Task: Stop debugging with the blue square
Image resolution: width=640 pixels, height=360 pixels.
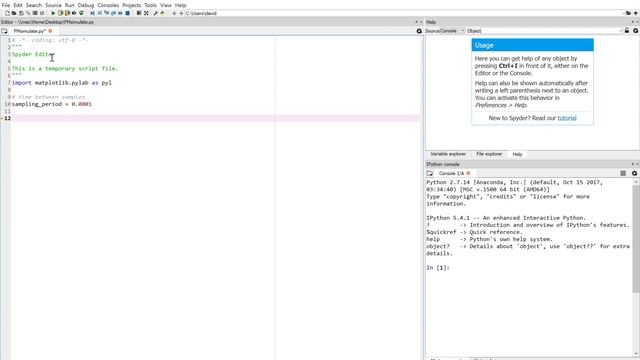Action: [x=128, y=13]
